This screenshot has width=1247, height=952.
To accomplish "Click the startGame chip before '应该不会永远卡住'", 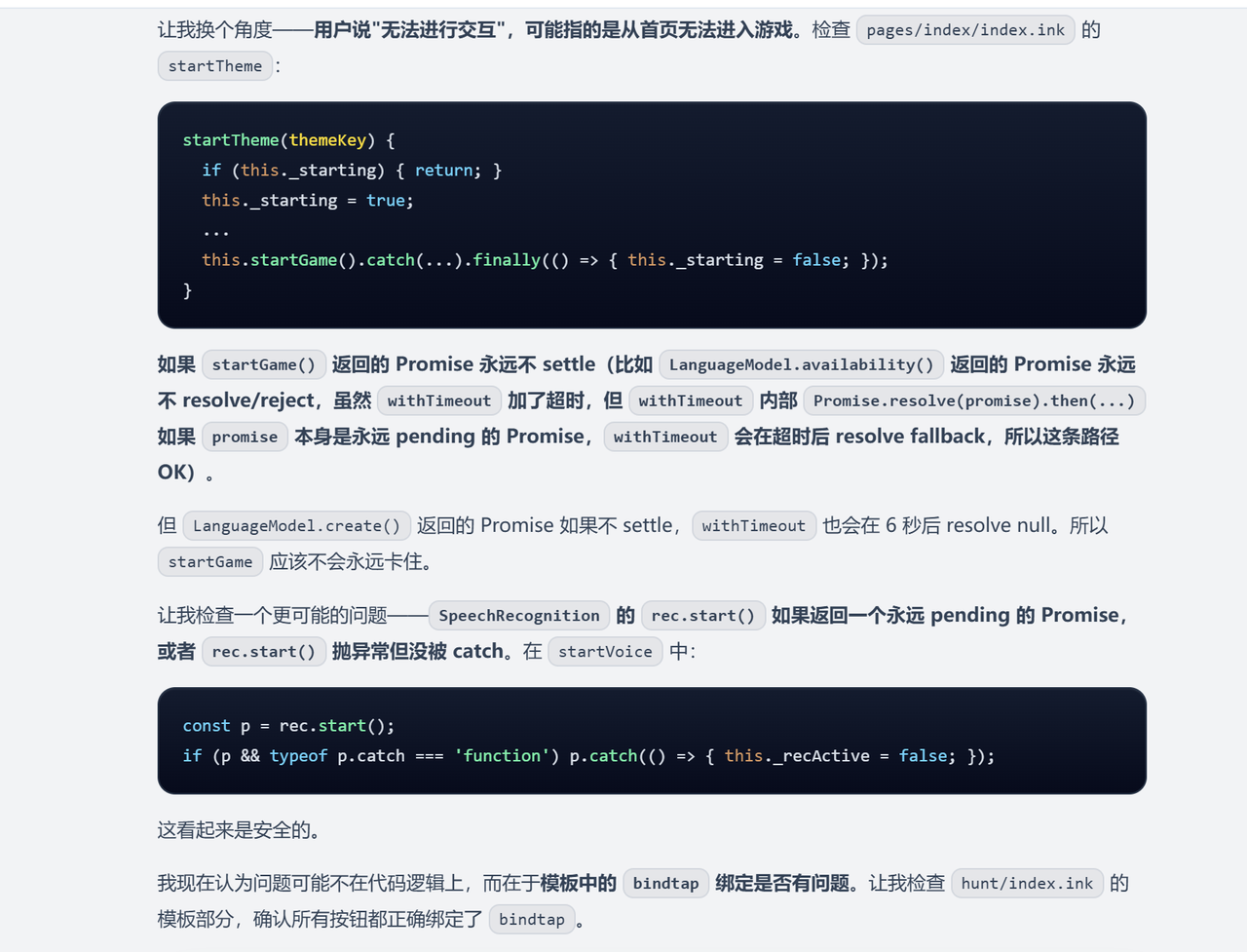I will coord(210,562).
